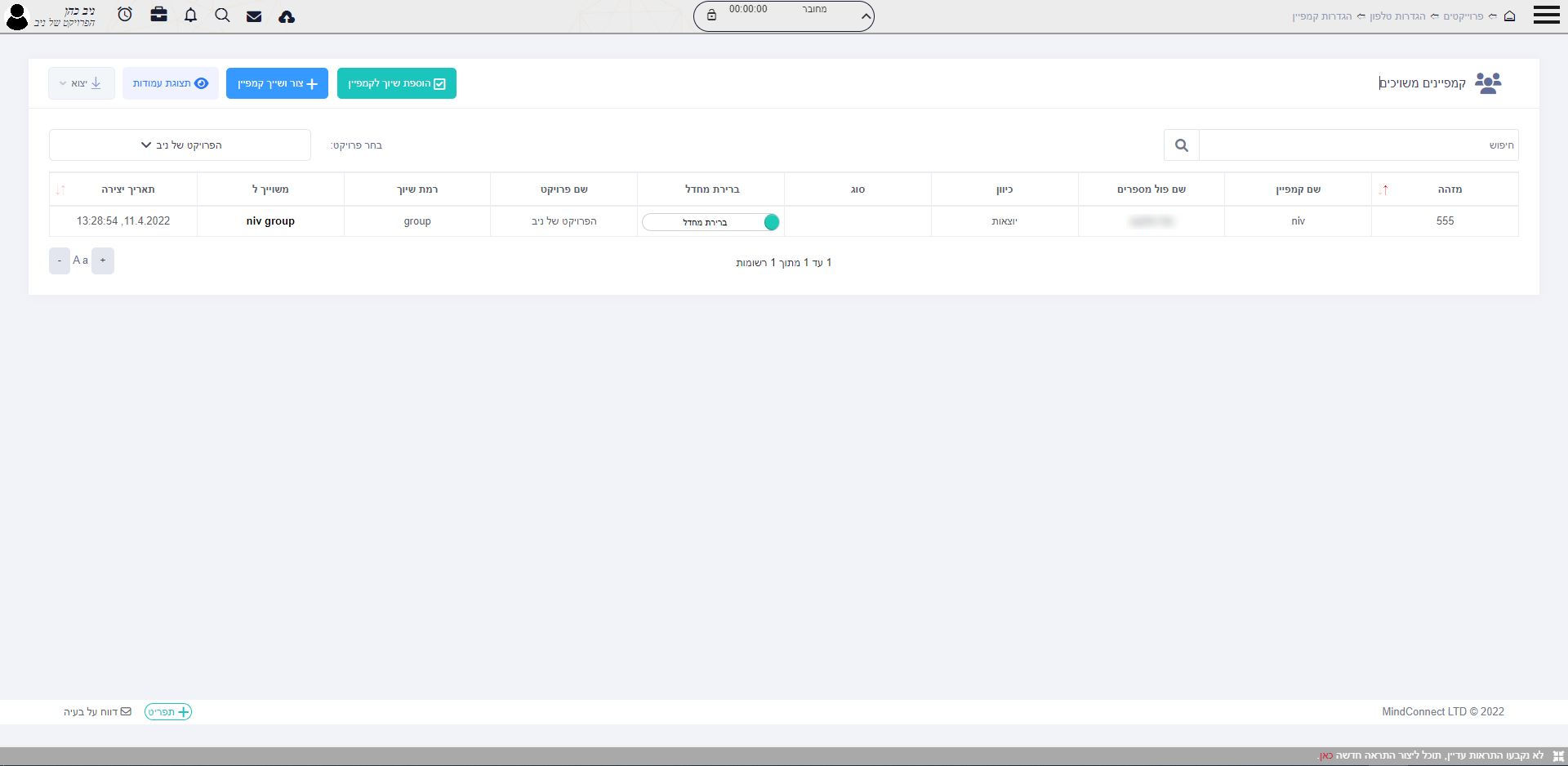Click the user profile avatar
The image size is (1568, 766).
17,16
